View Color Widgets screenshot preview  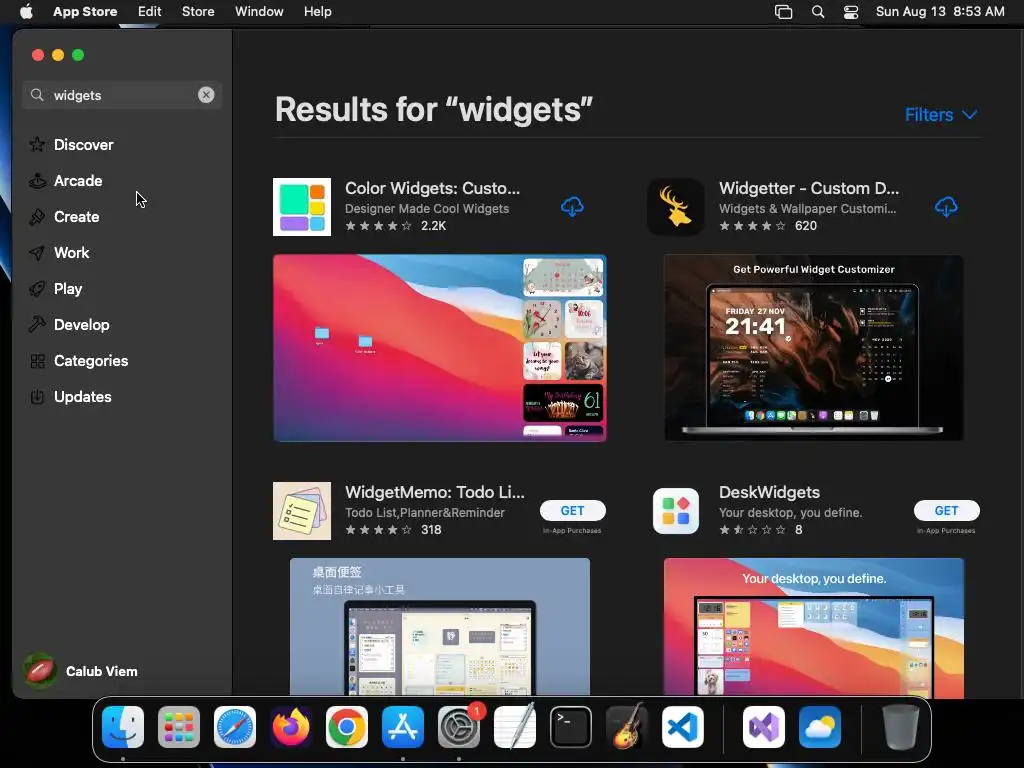click(x=440, y=348)
